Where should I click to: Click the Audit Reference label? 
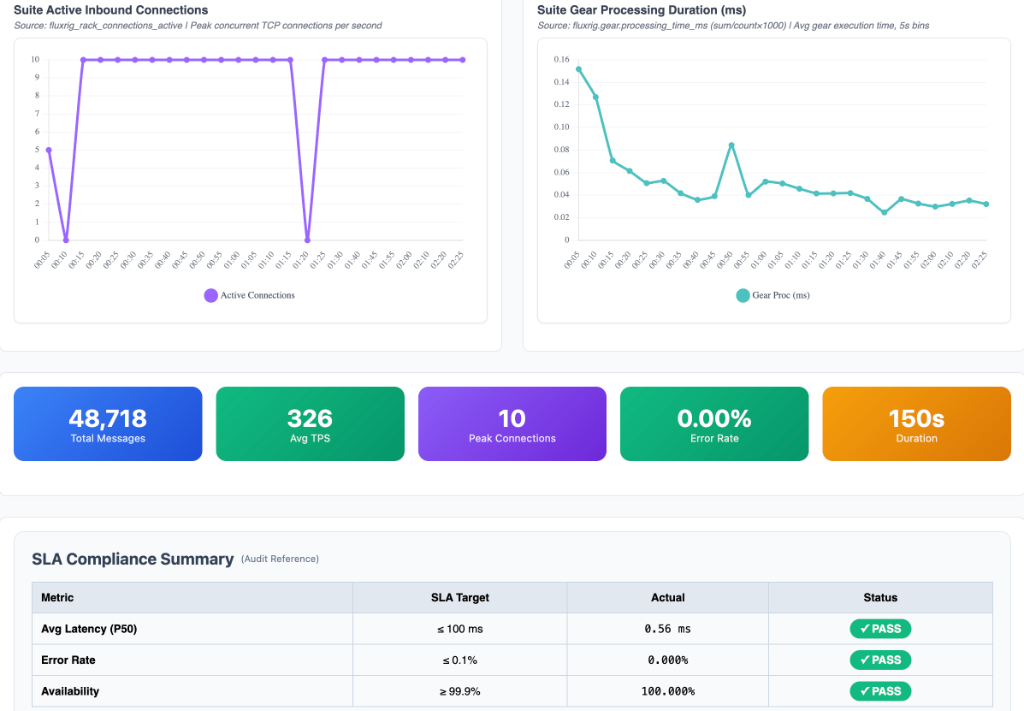(x=280, y=559)
